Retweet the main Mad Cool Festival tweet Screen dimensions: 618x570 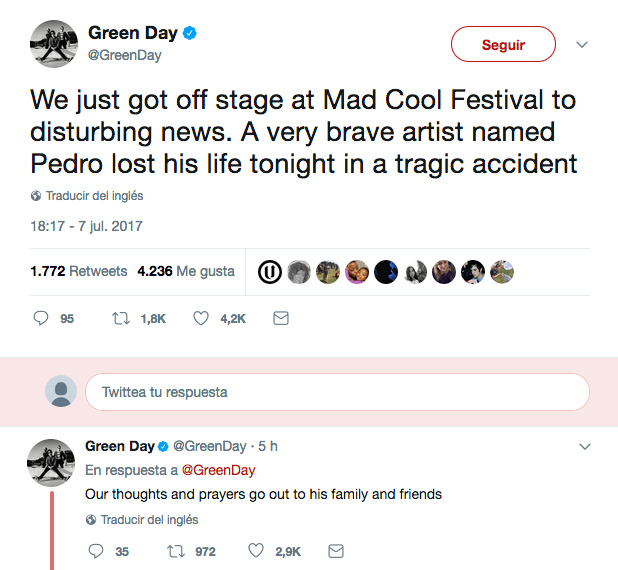tap(121, 319)
